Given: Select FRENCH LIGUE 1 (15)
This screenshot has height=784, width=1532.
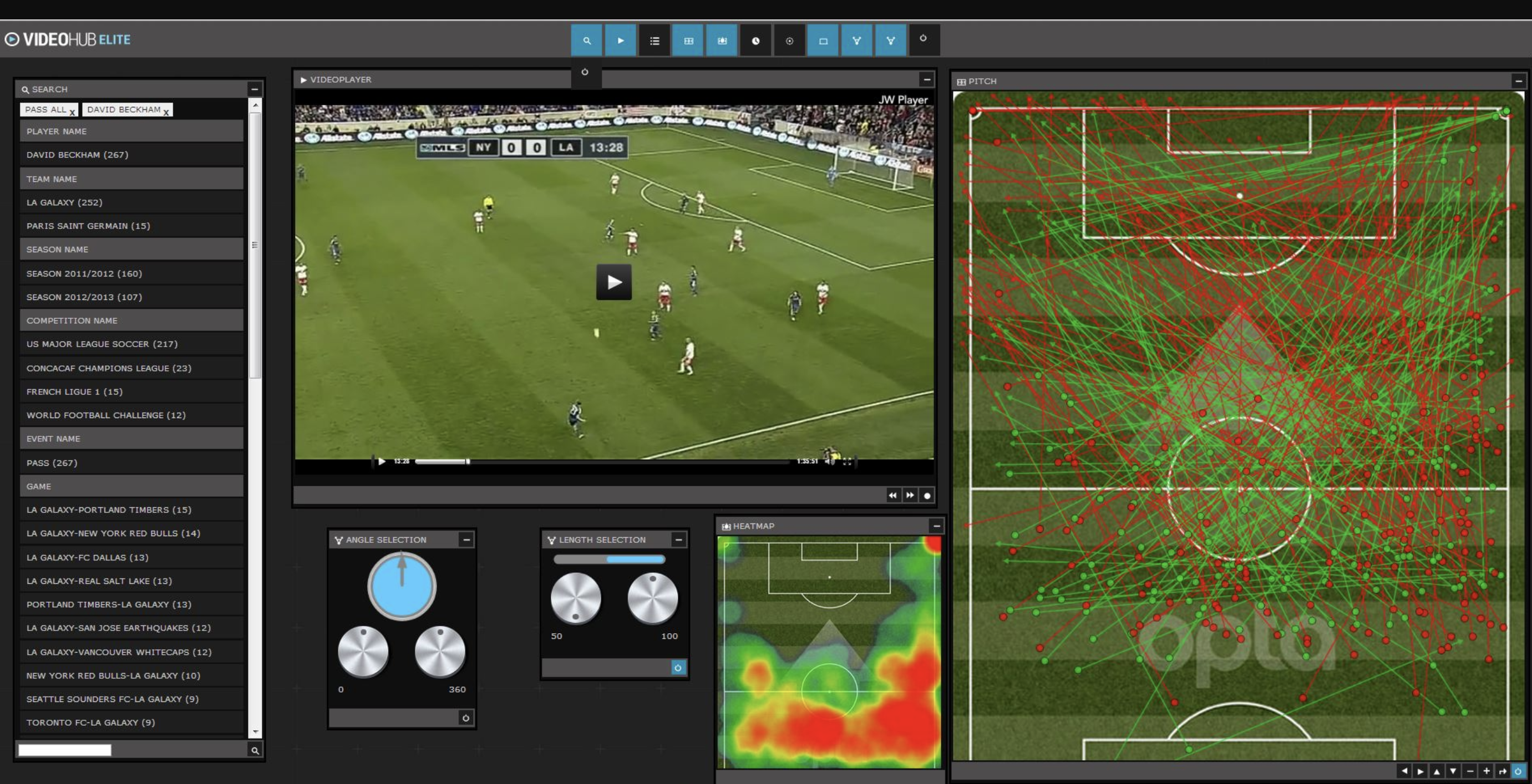Looking at the screenshot, I should pos(131,391).
